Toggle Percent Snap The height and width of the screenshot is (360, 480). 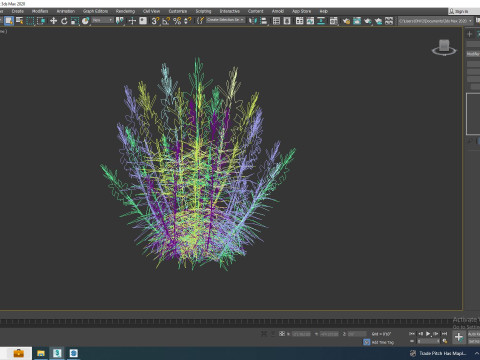[x=177, y=21]
